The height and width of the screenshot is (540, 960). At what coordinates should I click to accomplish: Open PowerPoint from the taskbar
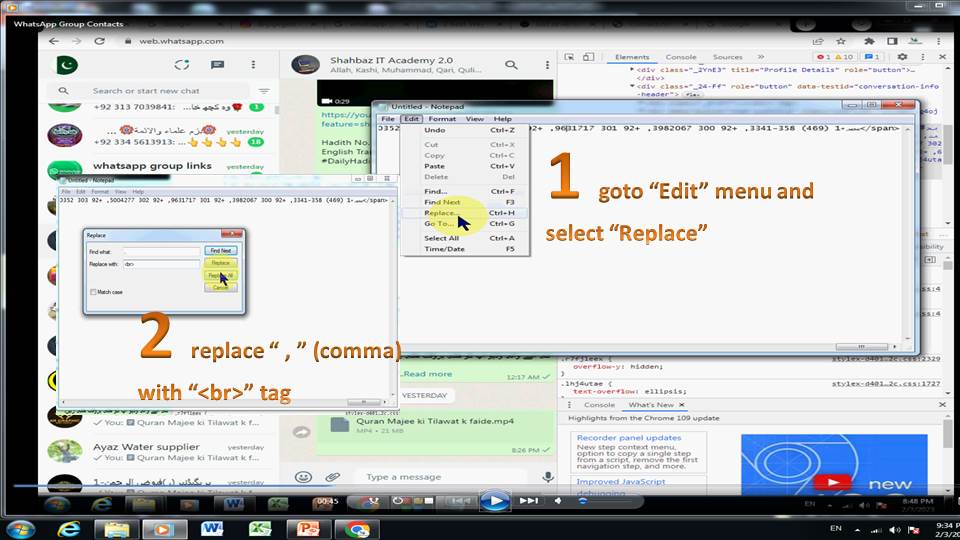pos(308,529)
